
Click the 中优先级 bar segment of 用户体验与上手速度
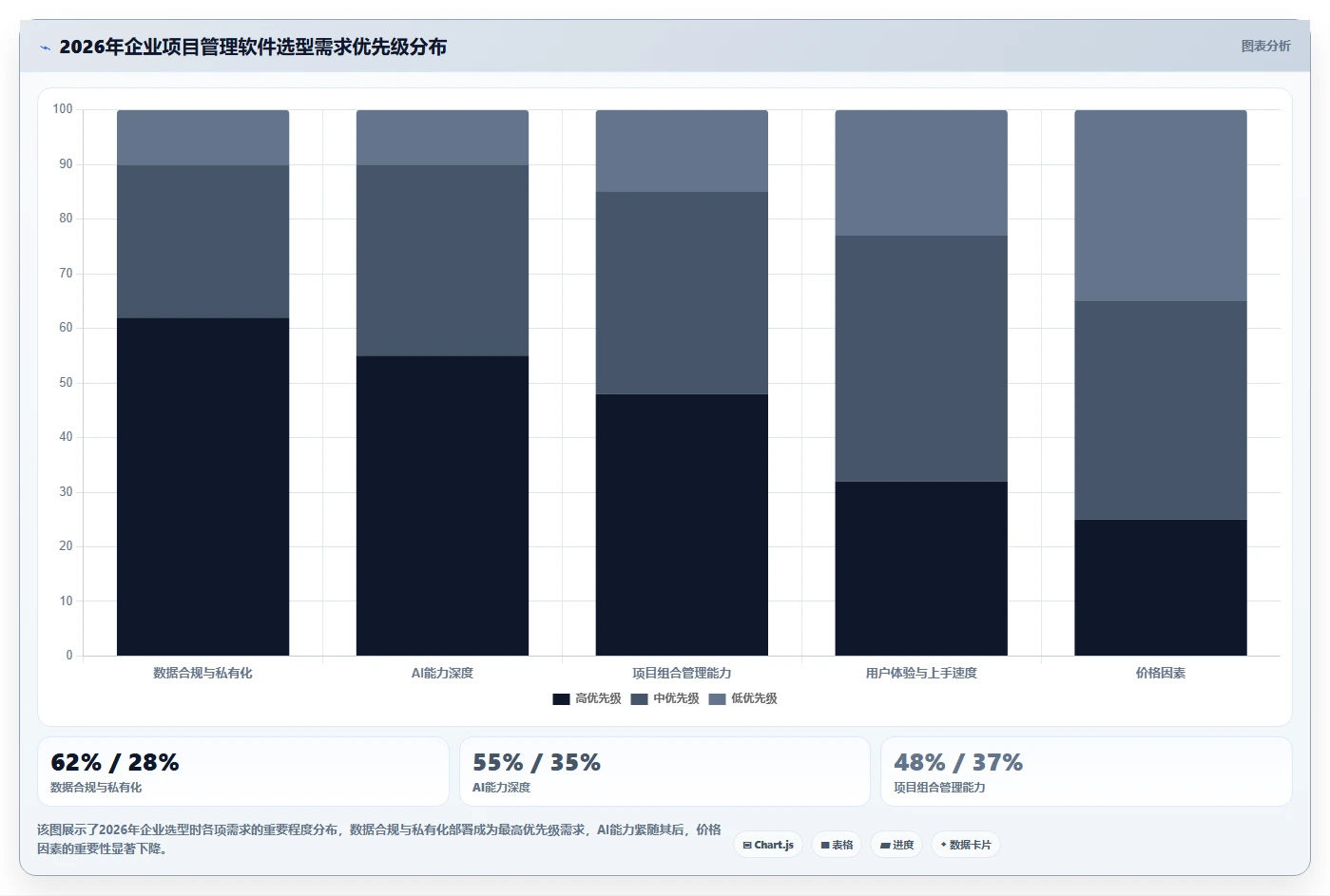[921, 358]
